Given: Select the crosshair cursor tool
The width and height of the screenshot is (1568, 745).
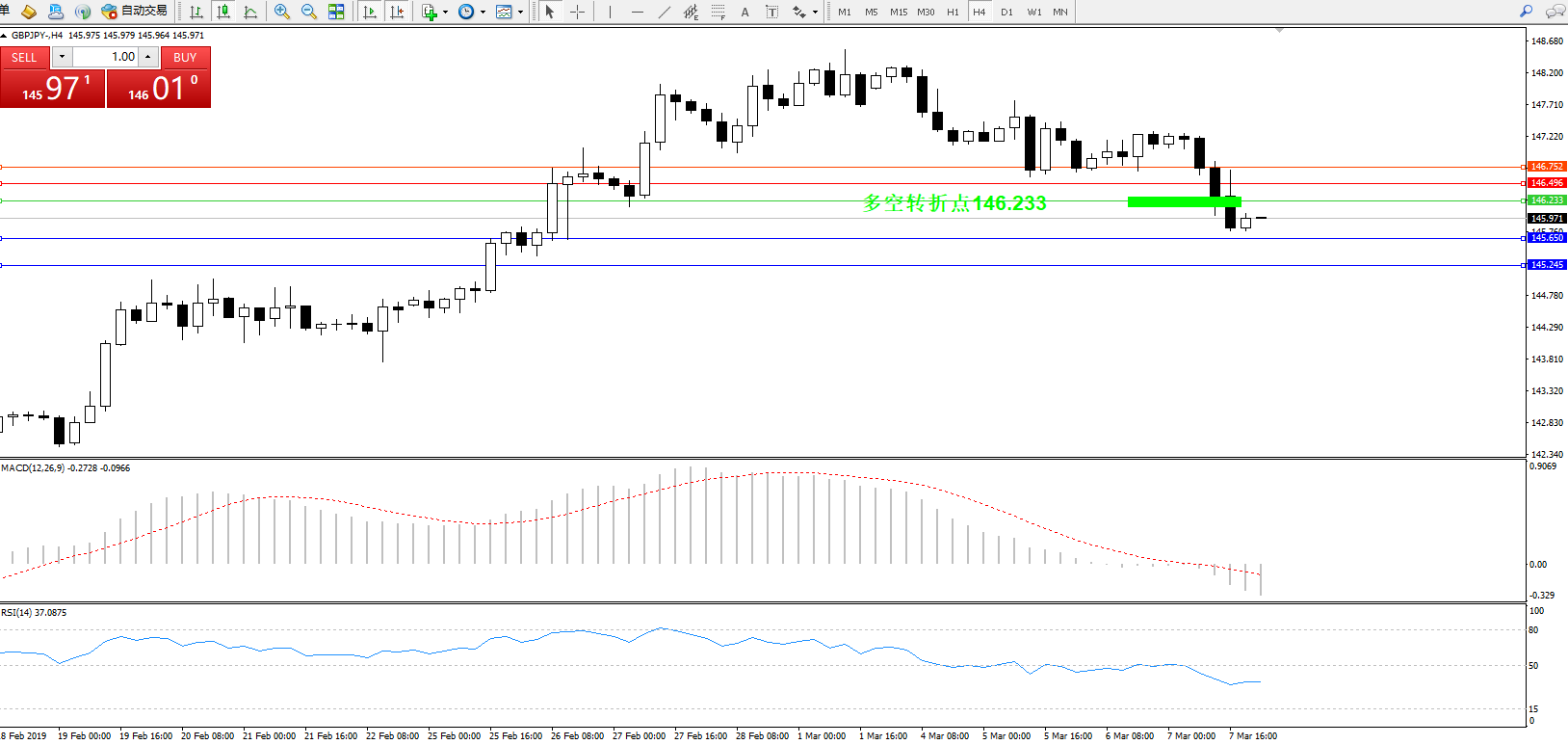Looking at the screenshot, I should [x=578, y=12].
